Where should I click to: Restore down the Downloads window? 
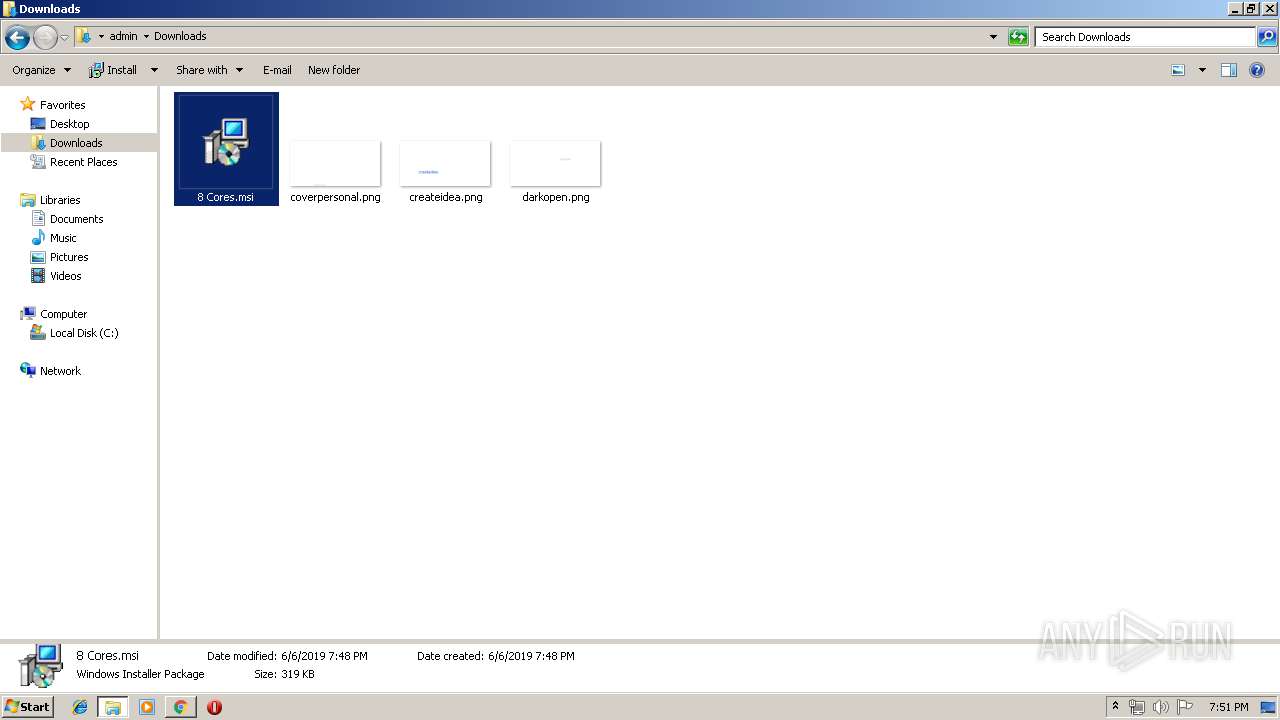pyautogui.click(x=1250, y=9)
